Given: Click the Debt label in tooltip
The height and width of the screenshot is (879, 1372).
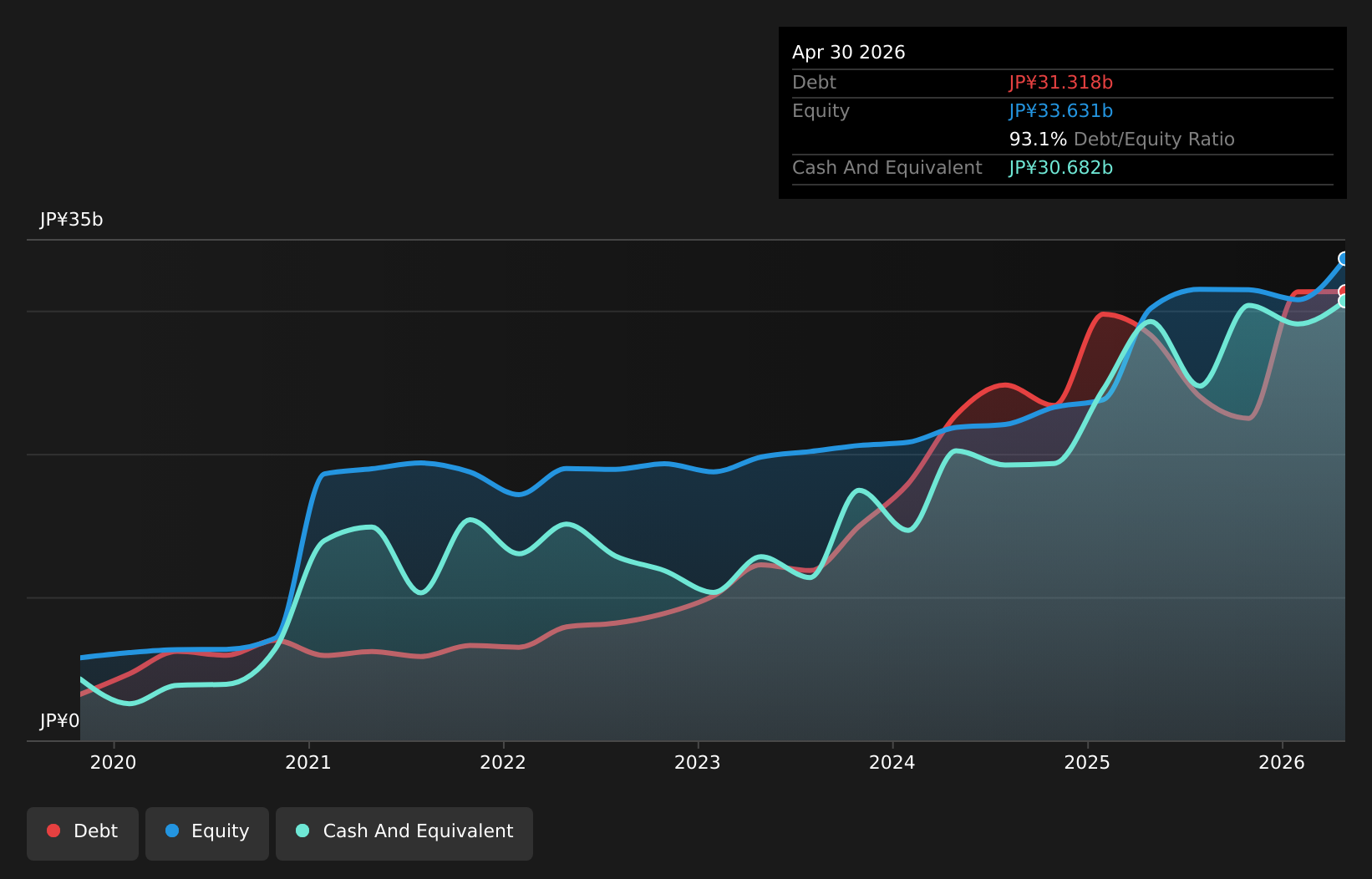Looking at the screenshot, I should click(815, 83).
